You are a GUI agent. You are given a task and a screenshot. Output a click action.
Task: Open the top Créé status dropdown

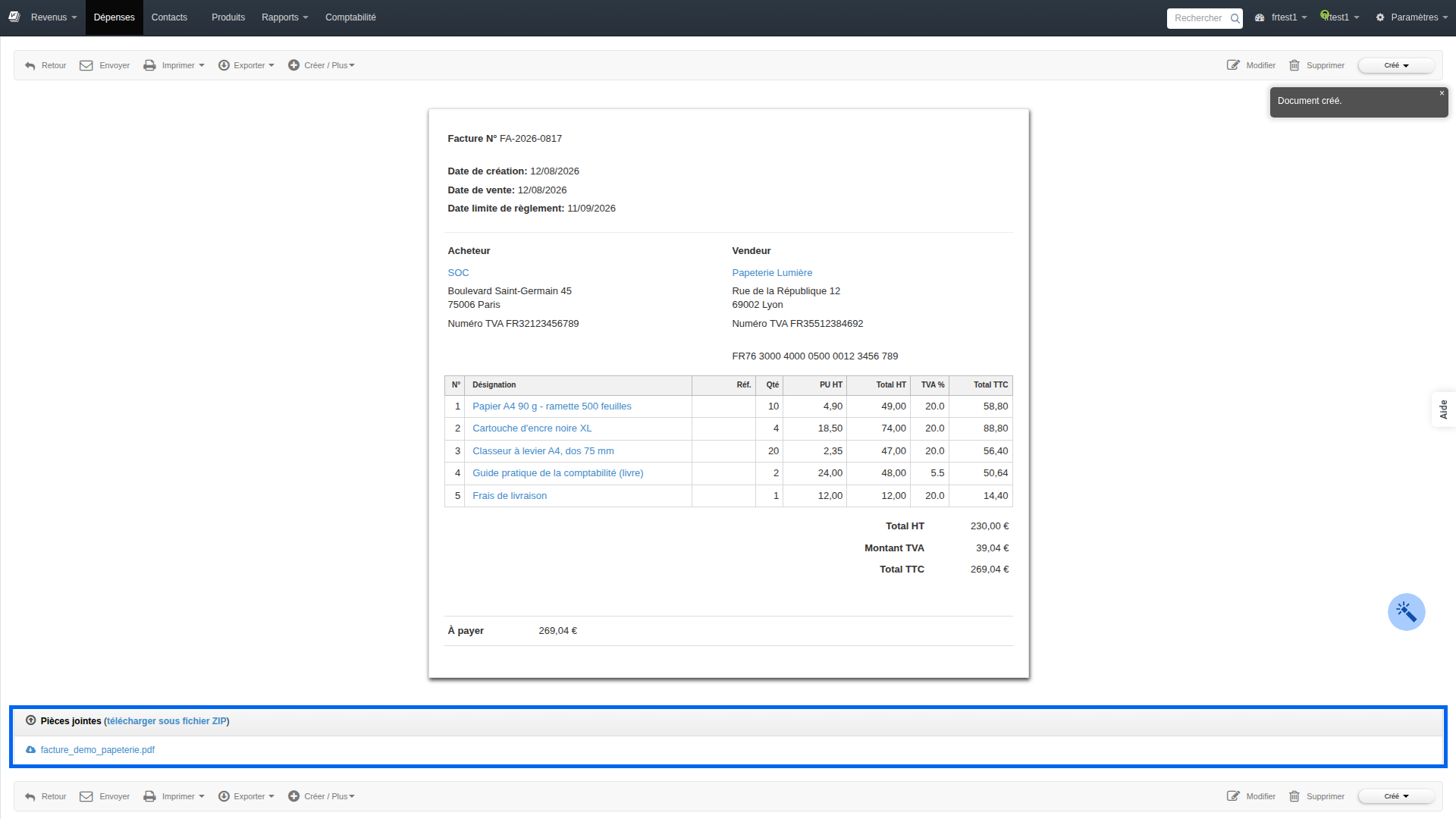(1396, 66)
